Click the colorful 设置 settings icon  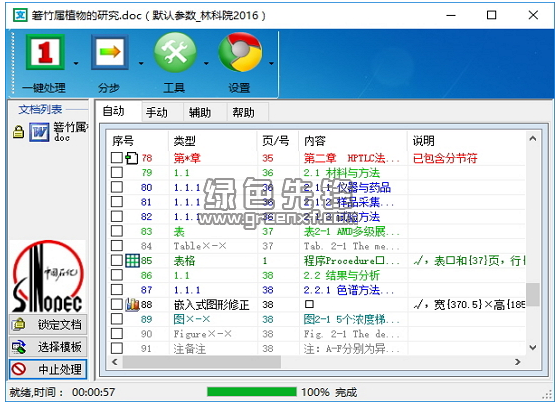pos(240,53)
